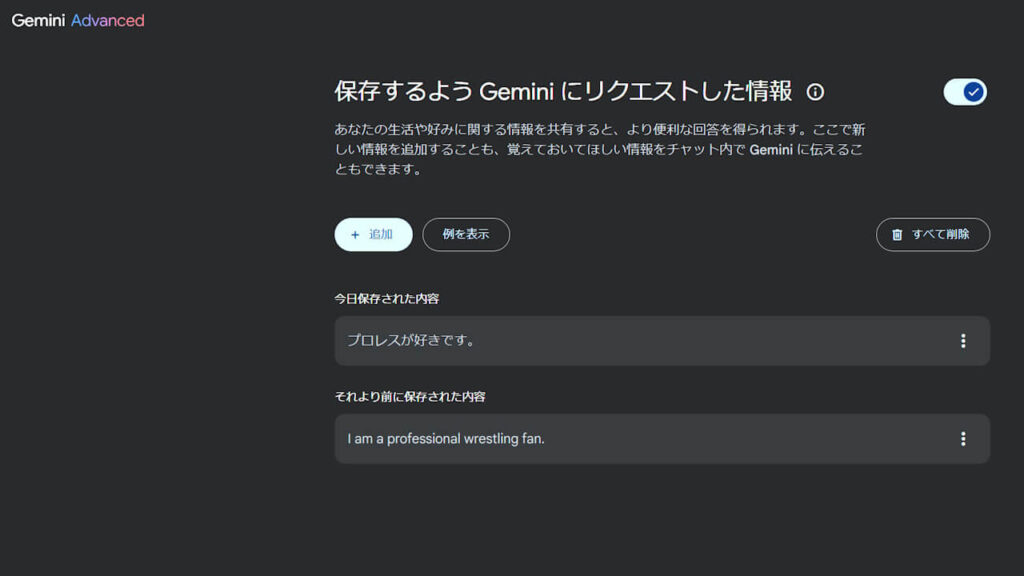Viewport: 1024px width, 576px height.
Task: Select the saved entry プロレスが好きです。
Action: pos(662,341)
